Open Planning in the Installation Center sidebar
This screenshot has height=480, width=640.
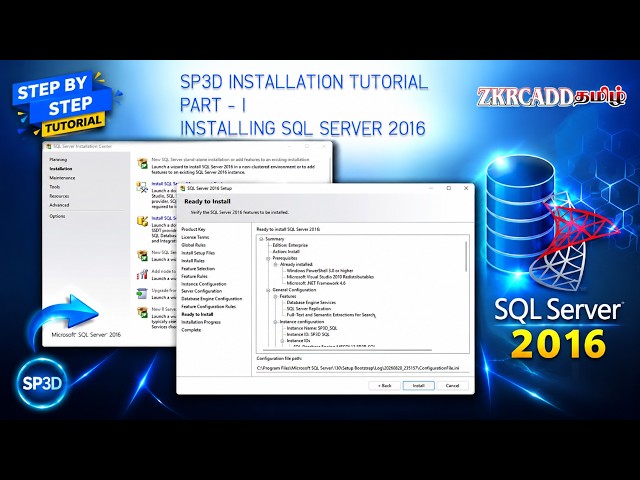58,160
